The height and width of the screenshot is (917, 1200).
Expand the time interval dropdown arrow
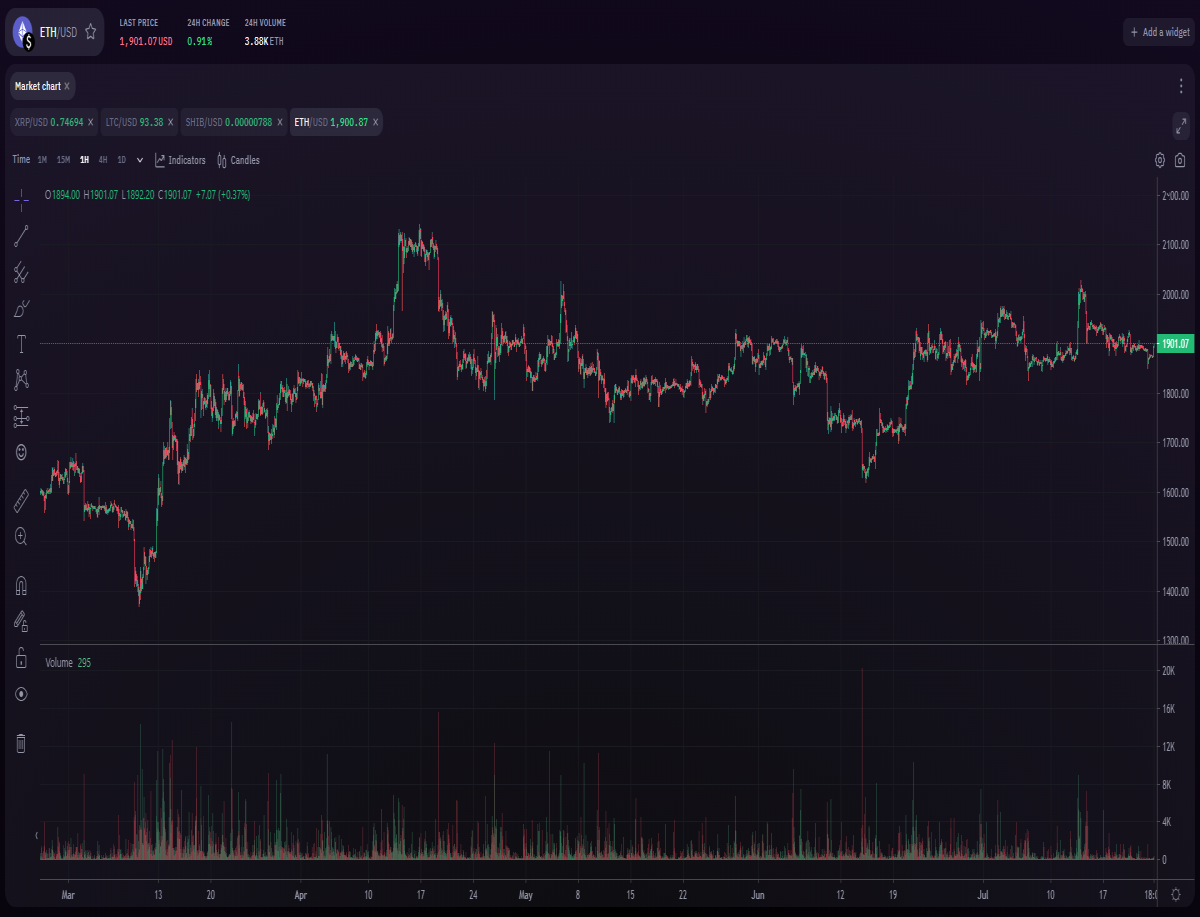point(140,160)
